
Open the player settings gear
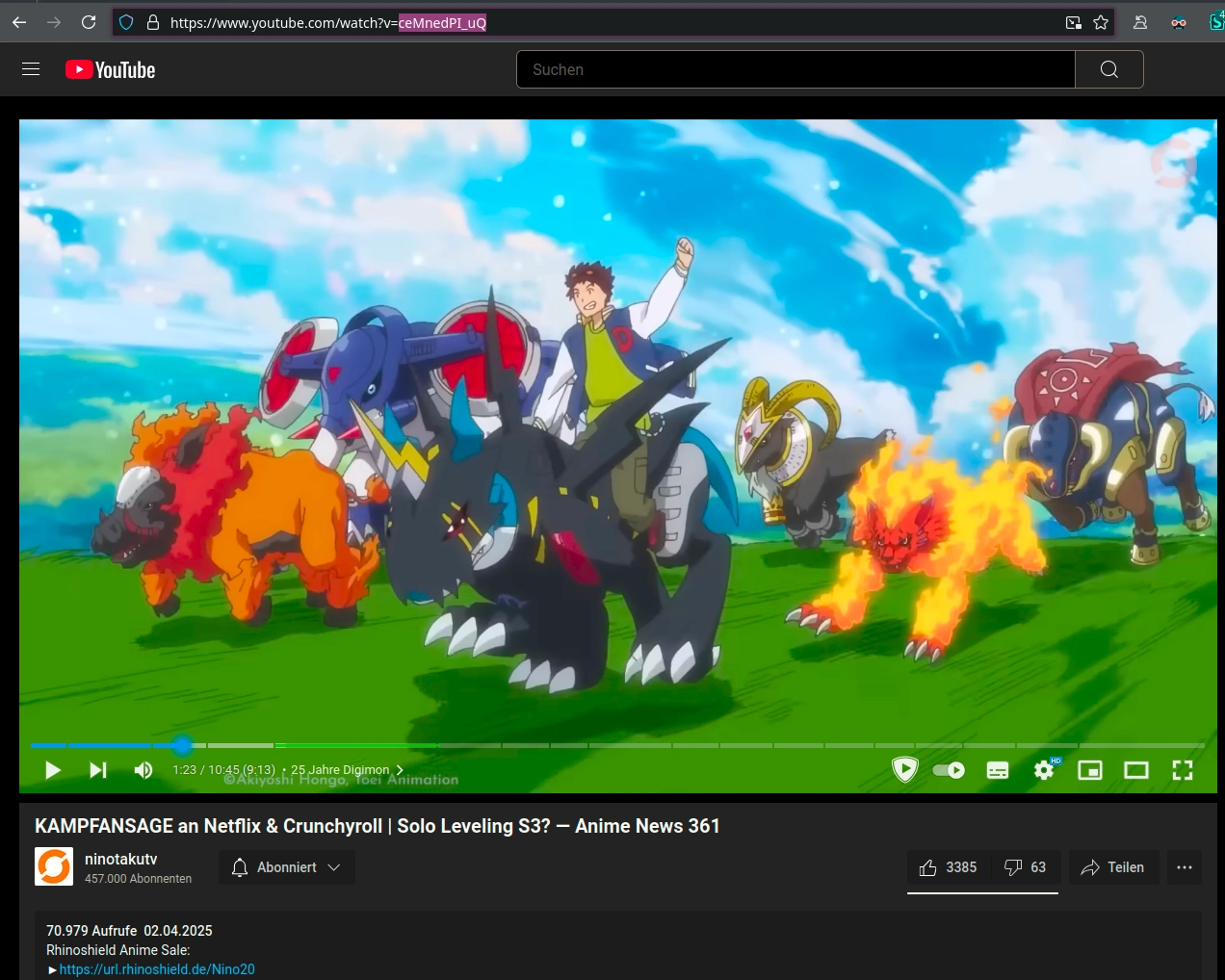click(x=1044, y=770)
